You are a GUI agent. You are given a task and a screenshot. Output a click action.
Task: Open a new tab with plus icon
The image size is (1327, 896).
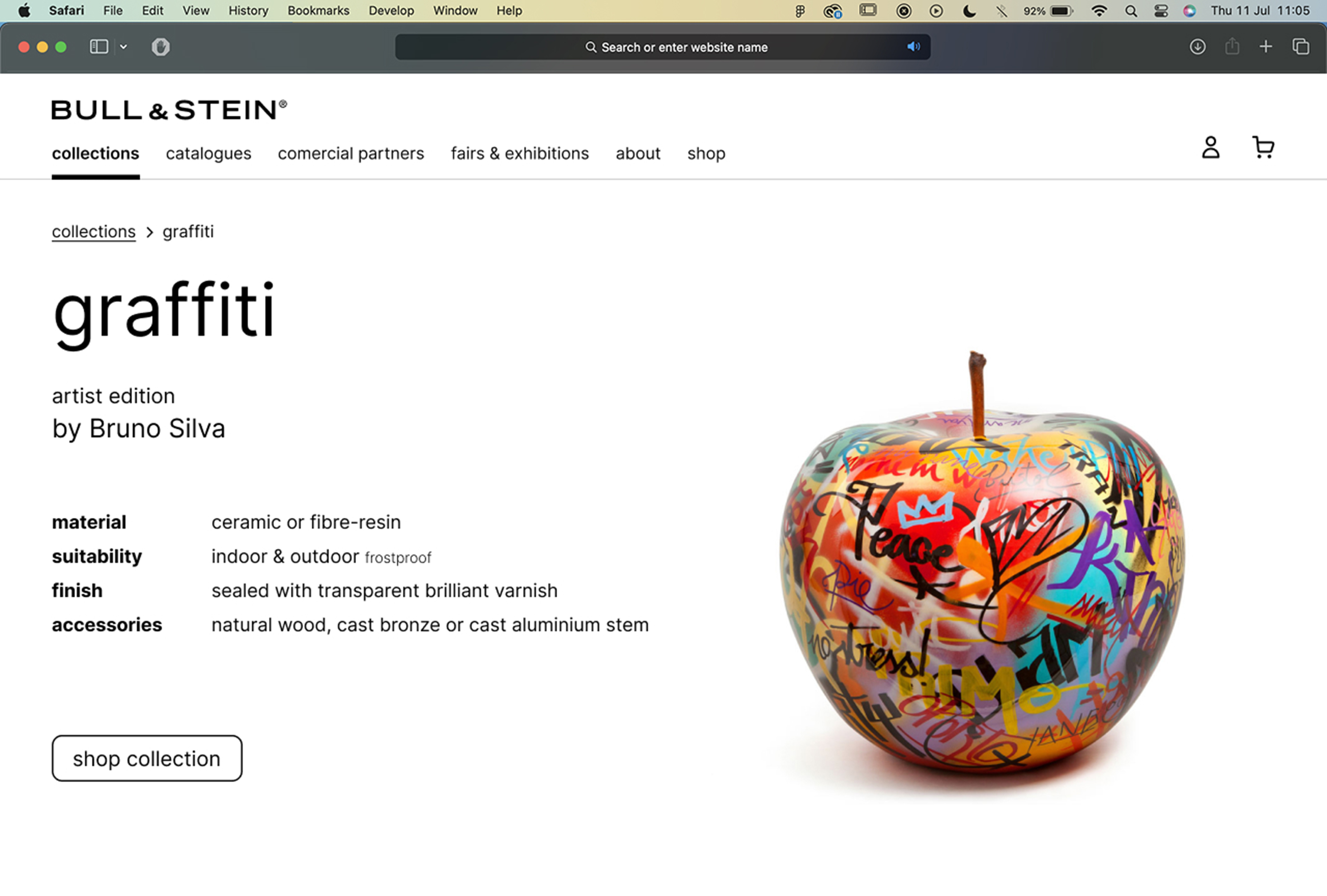[x=1265, y=47]
